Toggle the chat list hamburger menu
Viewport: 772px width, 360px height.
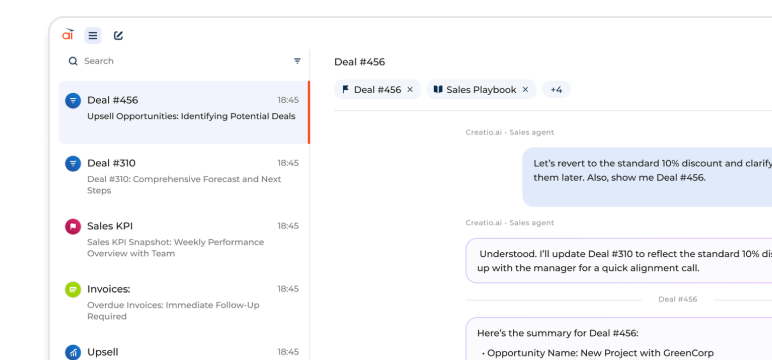93,35
